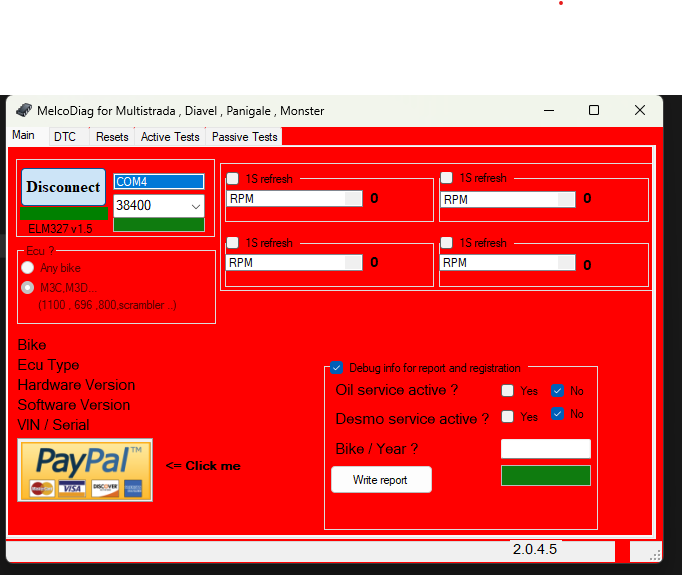Click the MelcoDiag app icon in title bar
The image size is (682, 575).
[x=24, y=110]
